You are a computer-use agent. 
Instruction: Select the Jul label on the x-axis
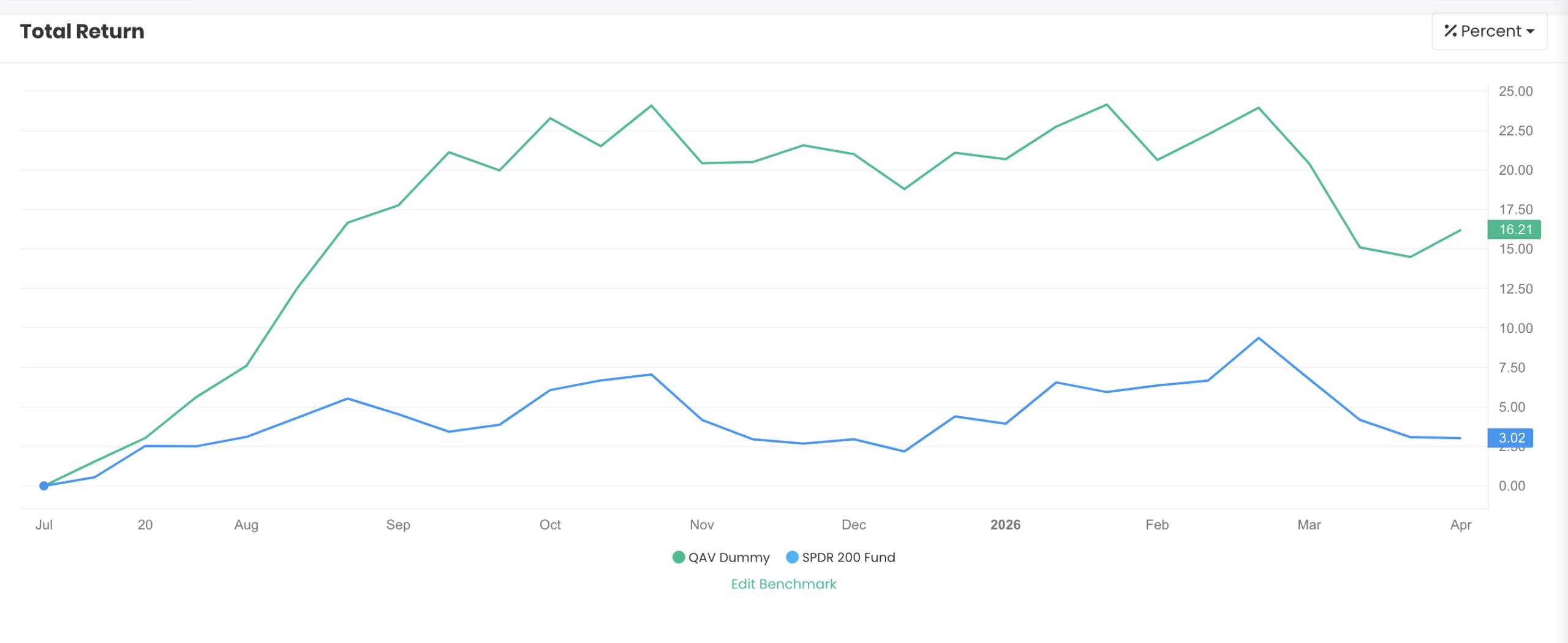pyautogui.click(x=45, y=525)
